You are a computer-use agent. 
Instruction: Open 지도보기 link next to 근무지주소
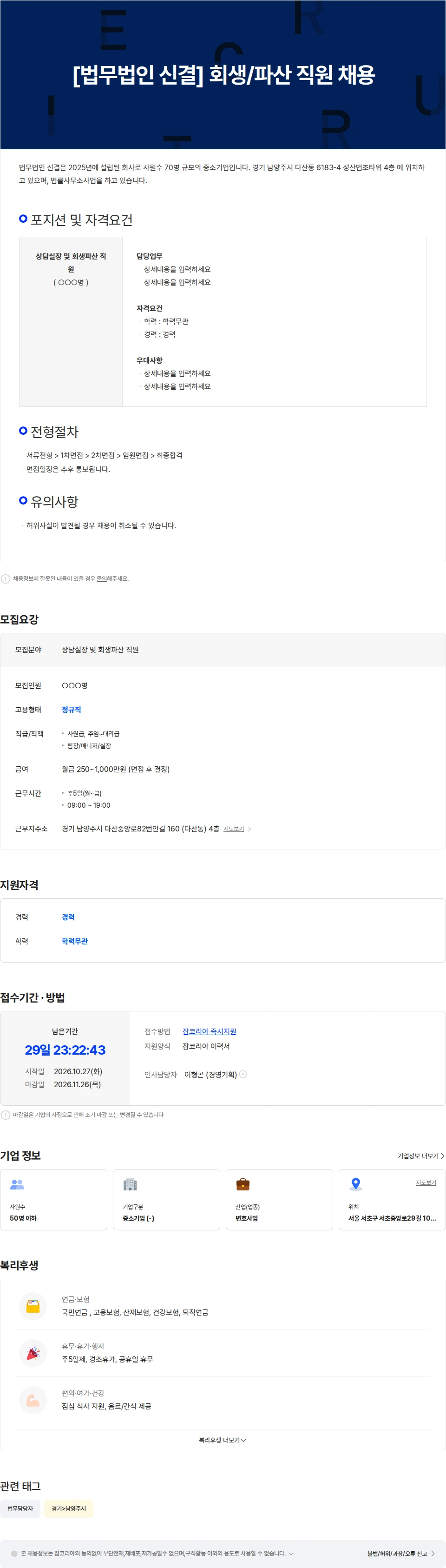(x=234, y=829)
